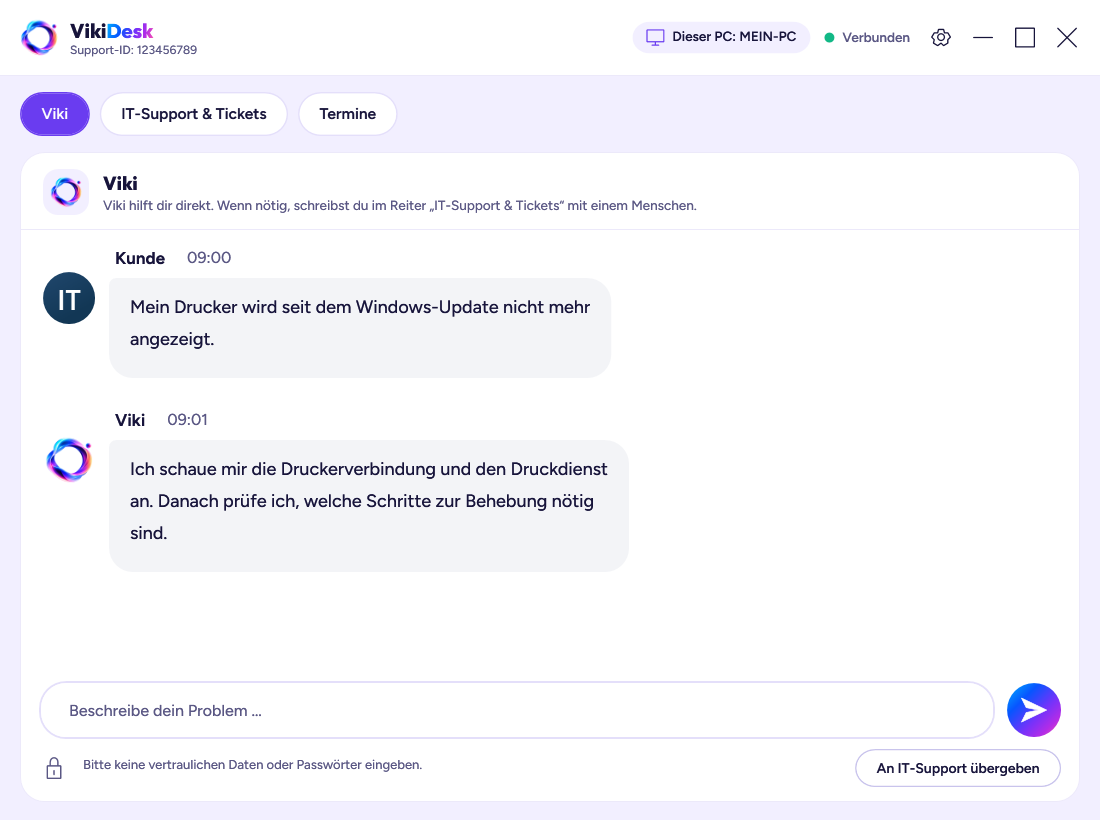Select the Viki tab
The image size is (1100, 820).
click(55, 114)
